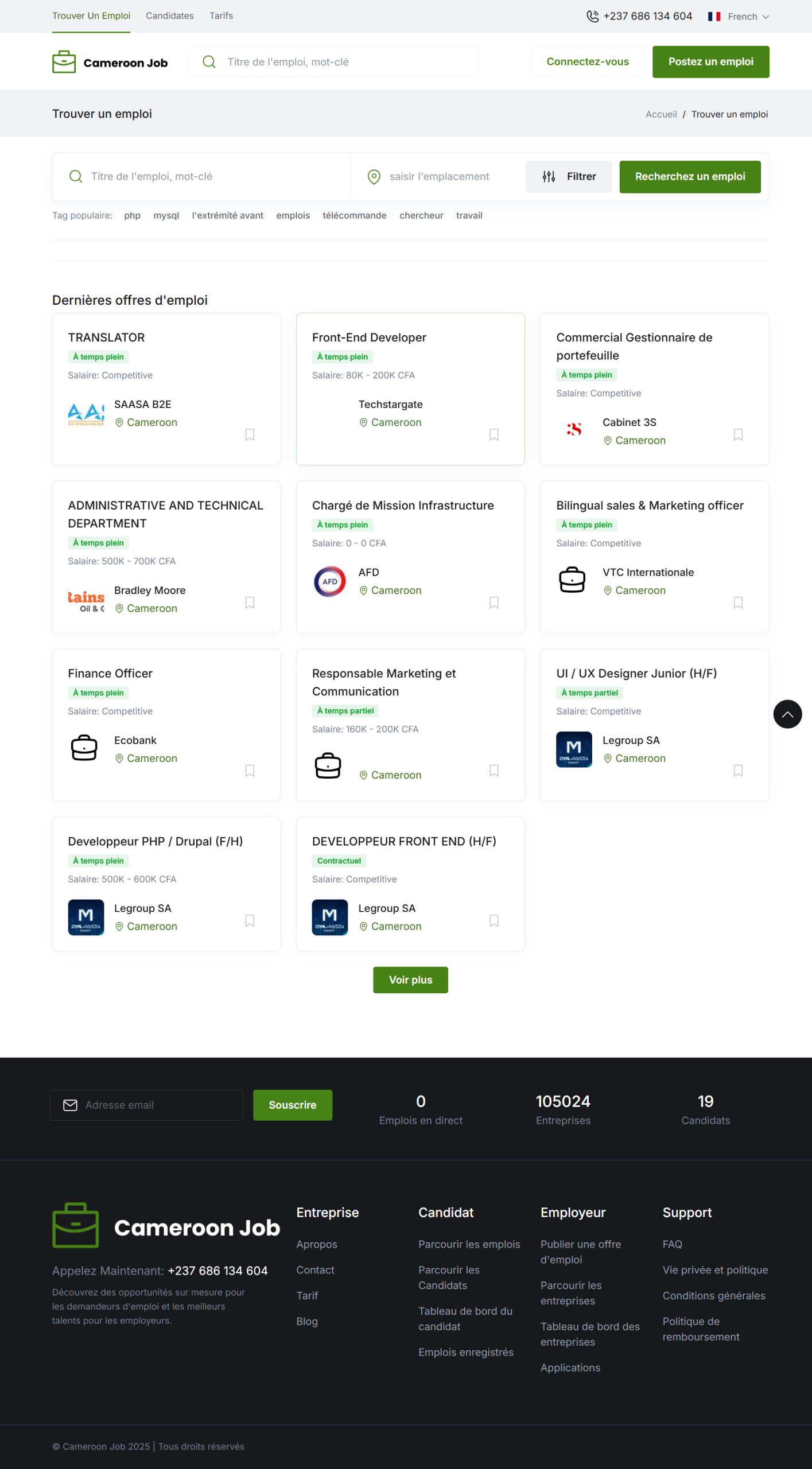The width and height of the screenshot is (812, 1469).
Task: Open the Filtrer options panel
Action: (569, 177)
